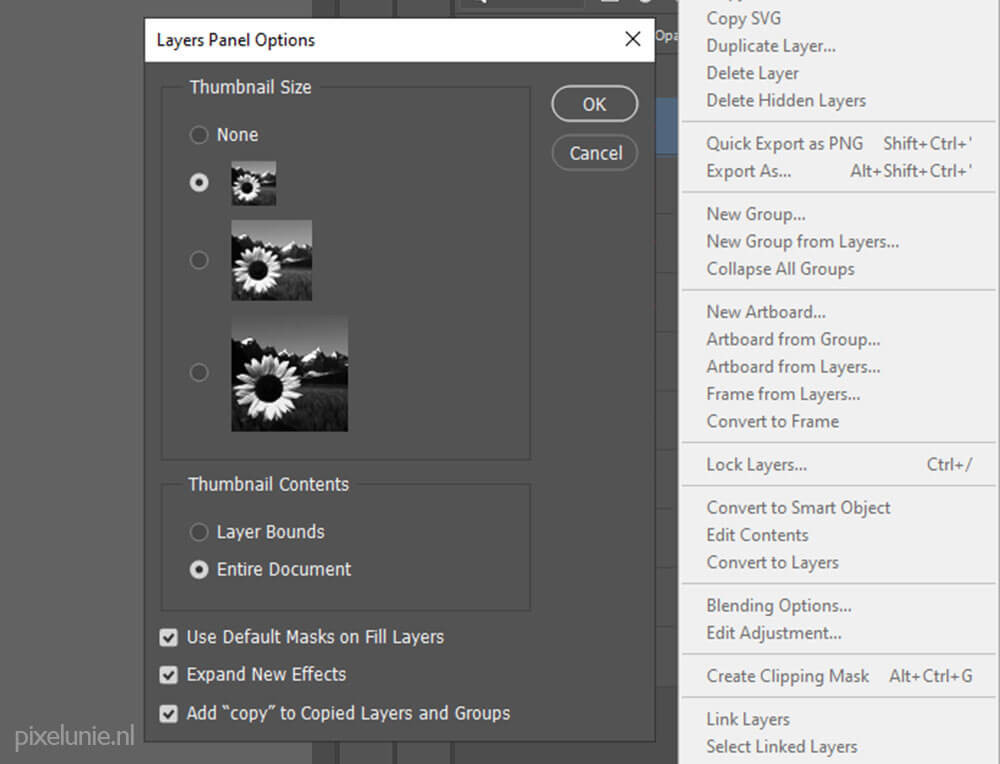Click the Thumbnail Contents group label
1000x764 pixels.
pos(268,485)
